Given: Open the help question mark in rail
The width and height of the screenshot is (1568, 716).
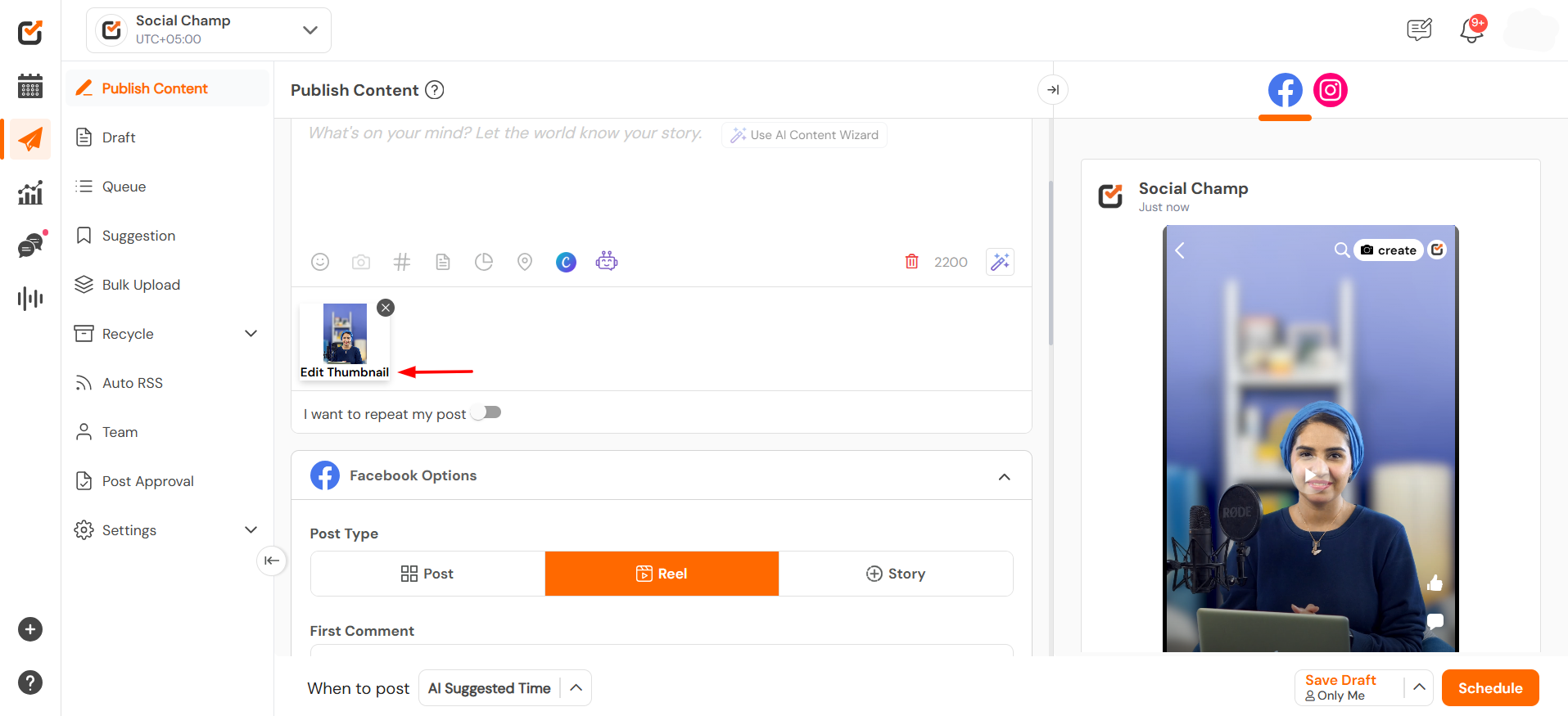Looking at the screenshot, I should click(30, 682).
